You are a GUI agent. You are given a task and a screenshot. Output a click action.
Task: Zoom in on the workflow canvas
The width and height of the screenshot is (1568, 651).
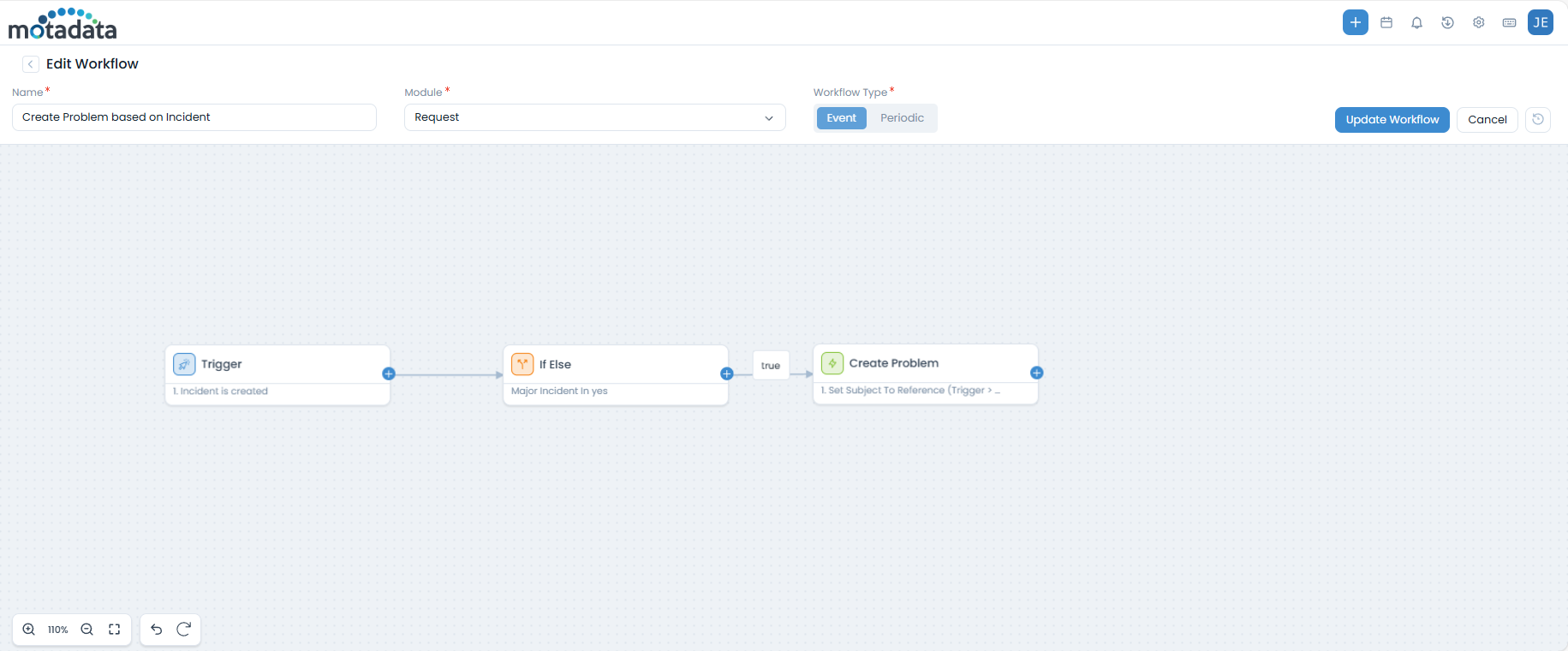pos(29,630)
